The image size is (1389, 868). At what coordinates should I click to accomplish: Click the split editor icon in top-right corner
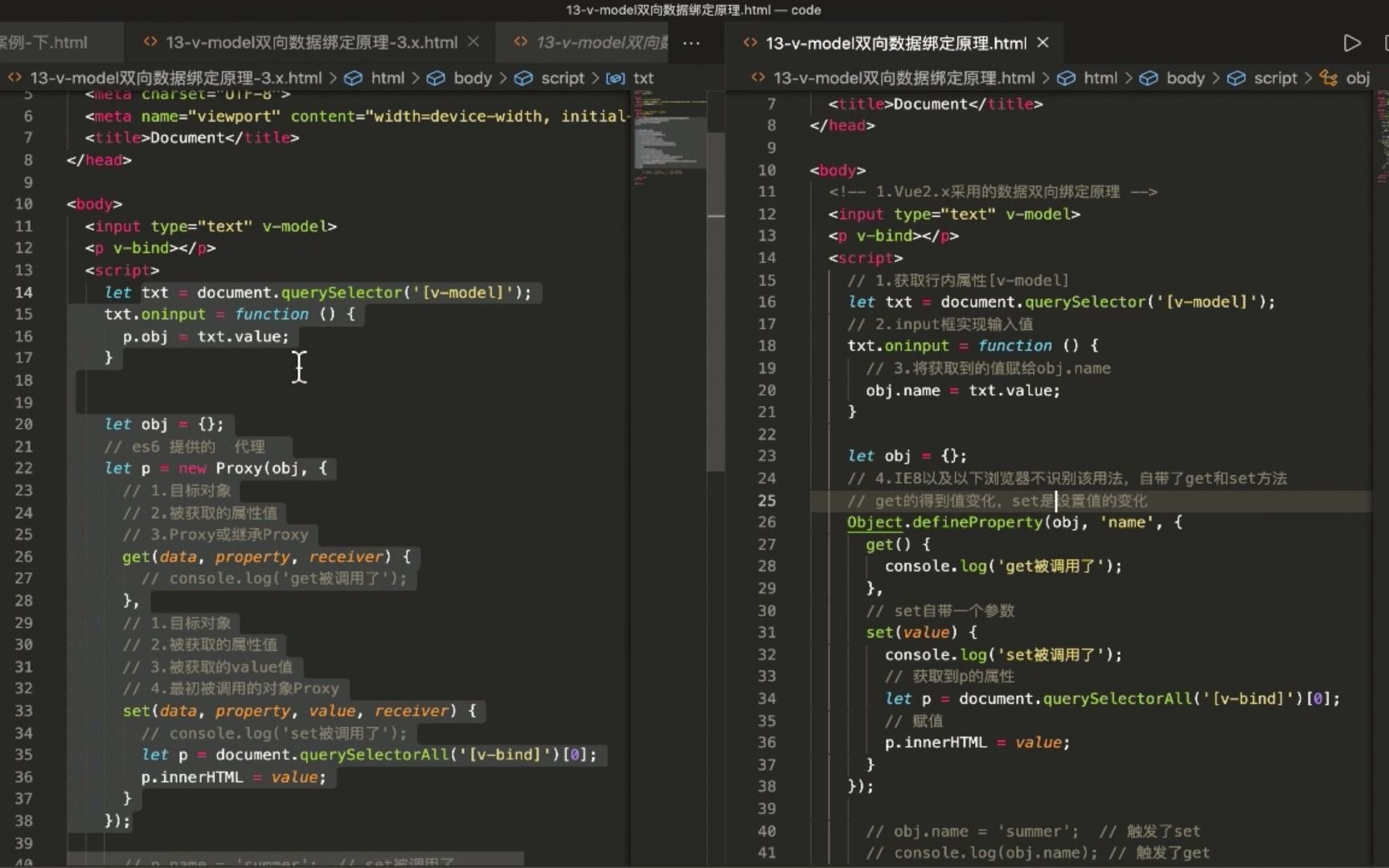pyautogui.click(x=1387, y=43)
